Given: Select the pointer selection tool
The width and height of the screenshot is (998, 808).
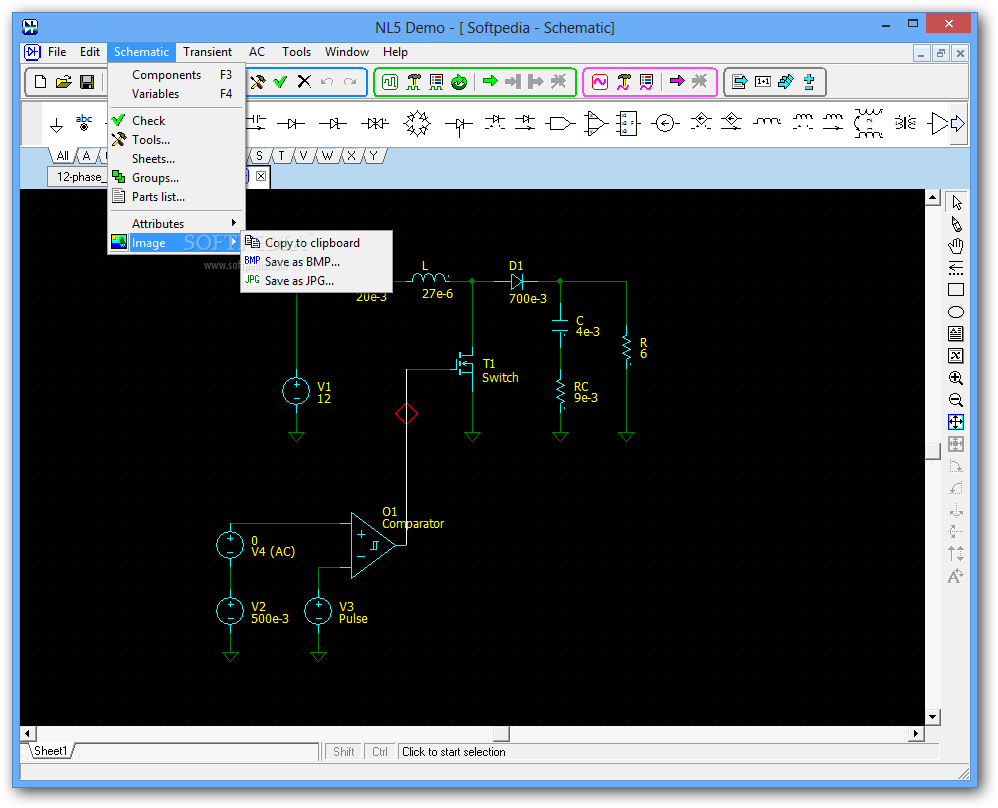Looking at the screenshot, I should coord(956,202).
